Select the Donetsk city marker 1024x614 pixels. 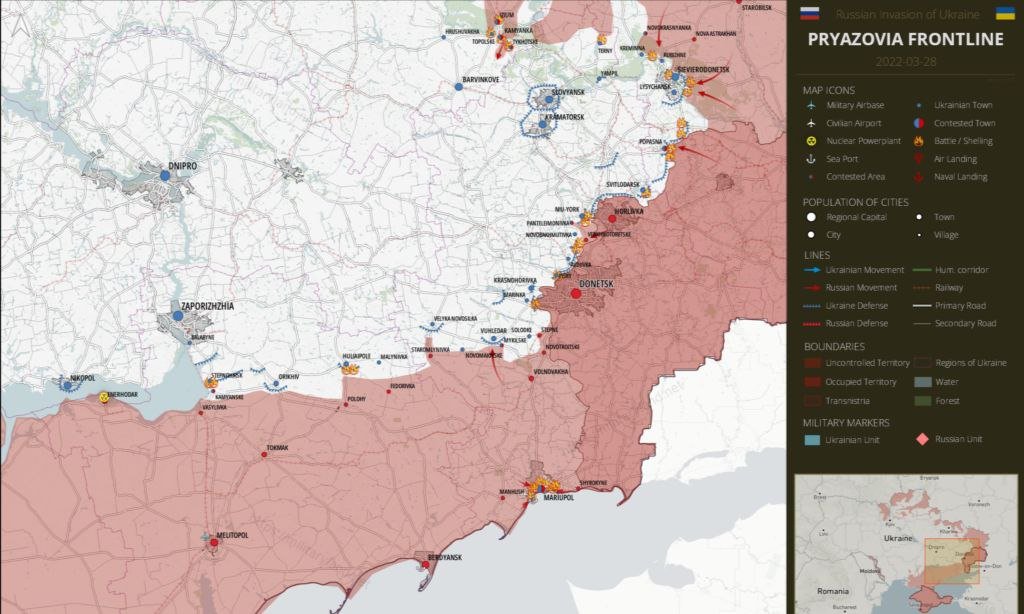(576, 294)
